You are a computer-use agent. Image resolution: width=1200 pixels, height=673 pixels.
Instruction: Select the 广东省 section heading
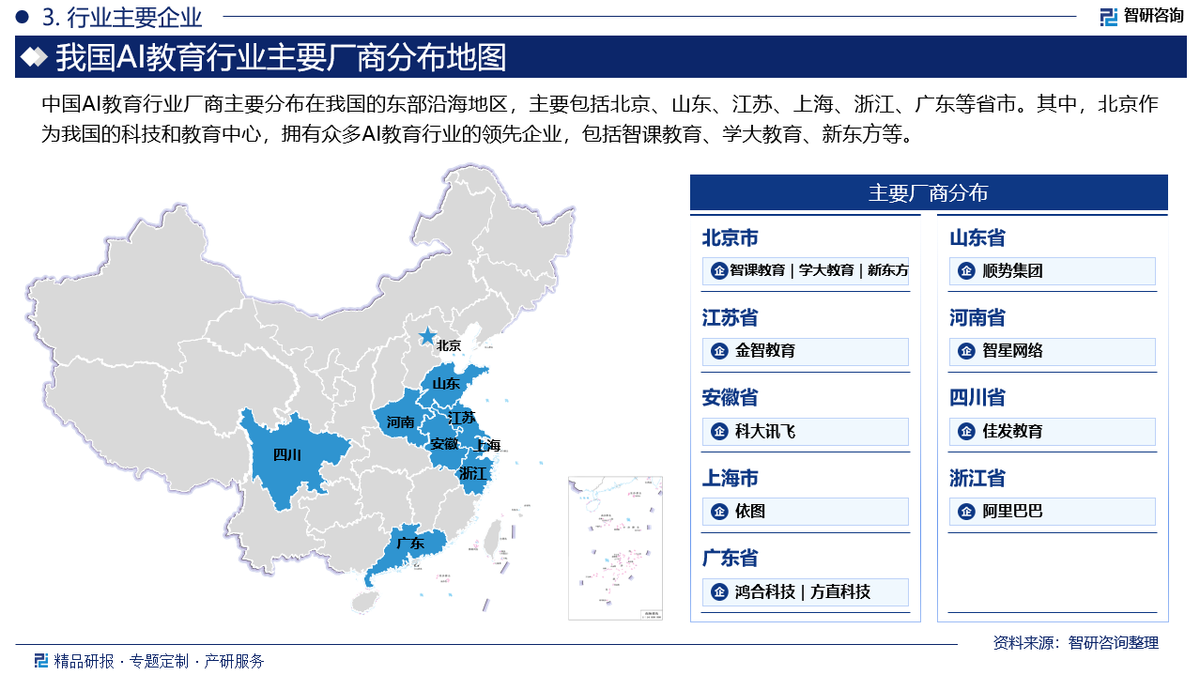[x=730, y=558]
